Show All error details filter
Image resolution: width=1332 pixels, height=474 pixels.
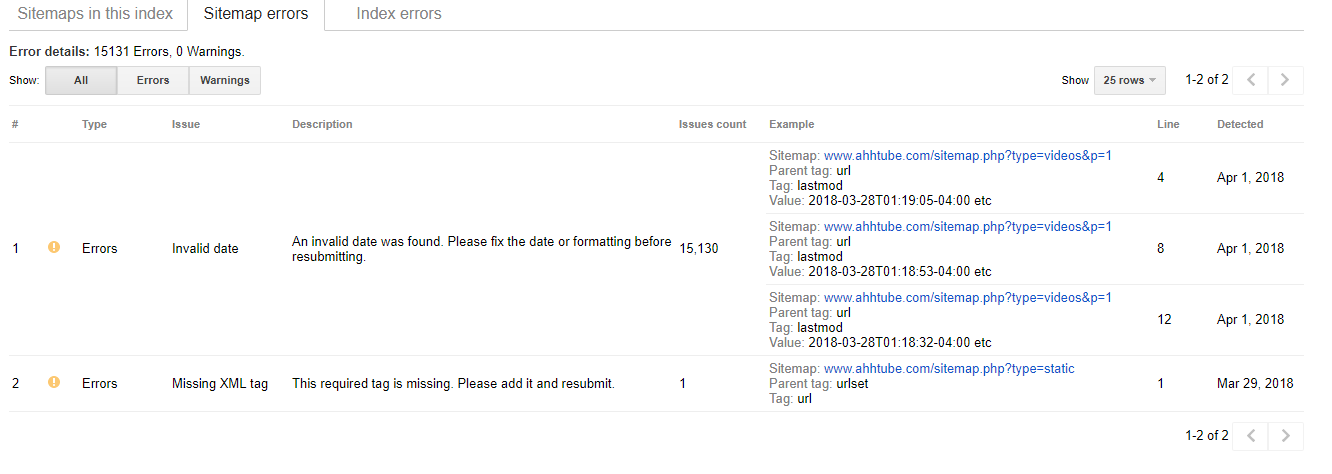pos(81,80)
